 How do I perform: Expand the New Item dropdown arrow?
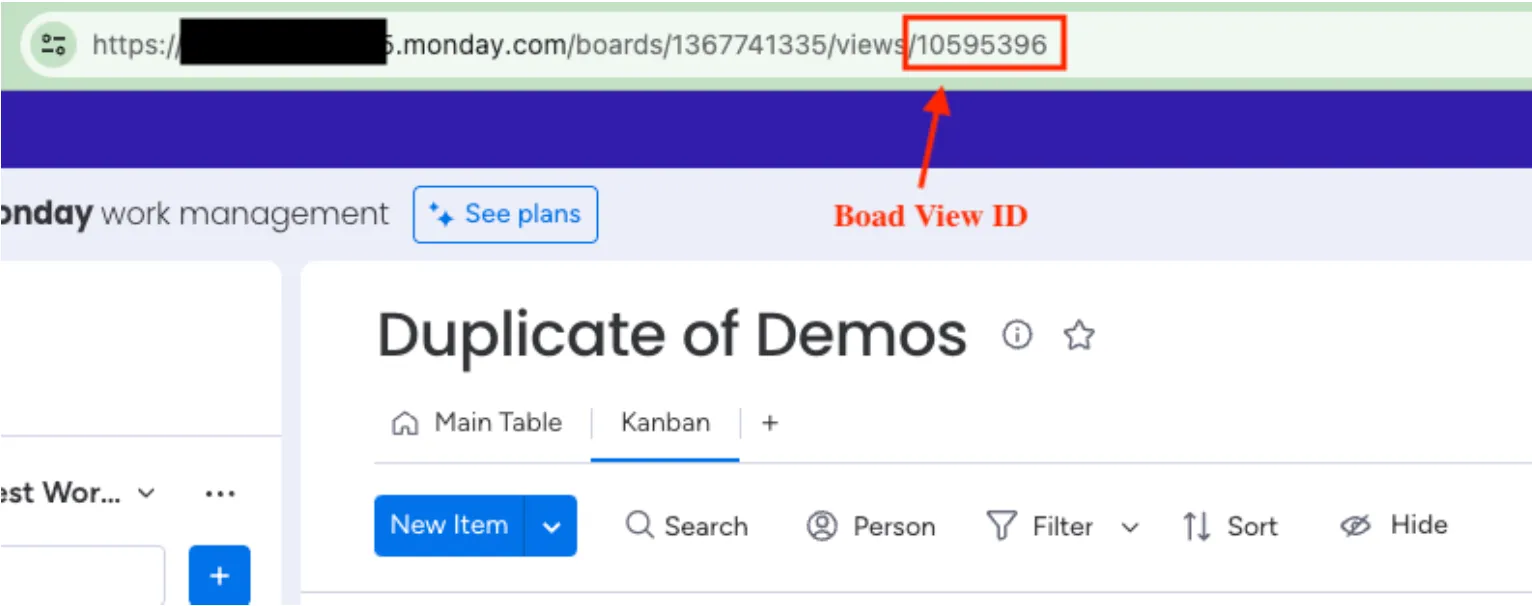click(x=551, y=526)
